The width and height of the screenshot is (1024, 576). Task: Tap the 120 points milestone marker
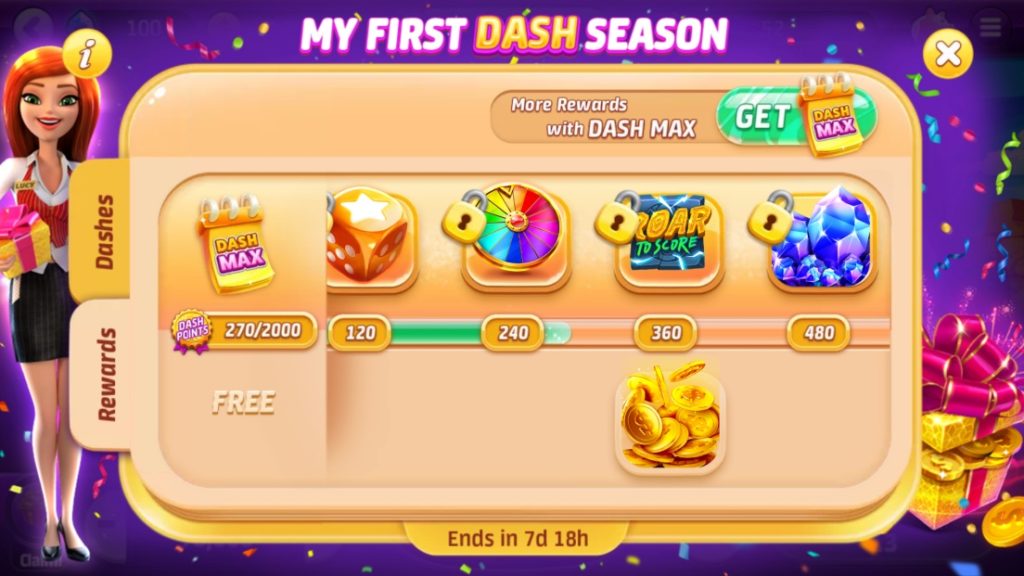click(x=360, y=332)
